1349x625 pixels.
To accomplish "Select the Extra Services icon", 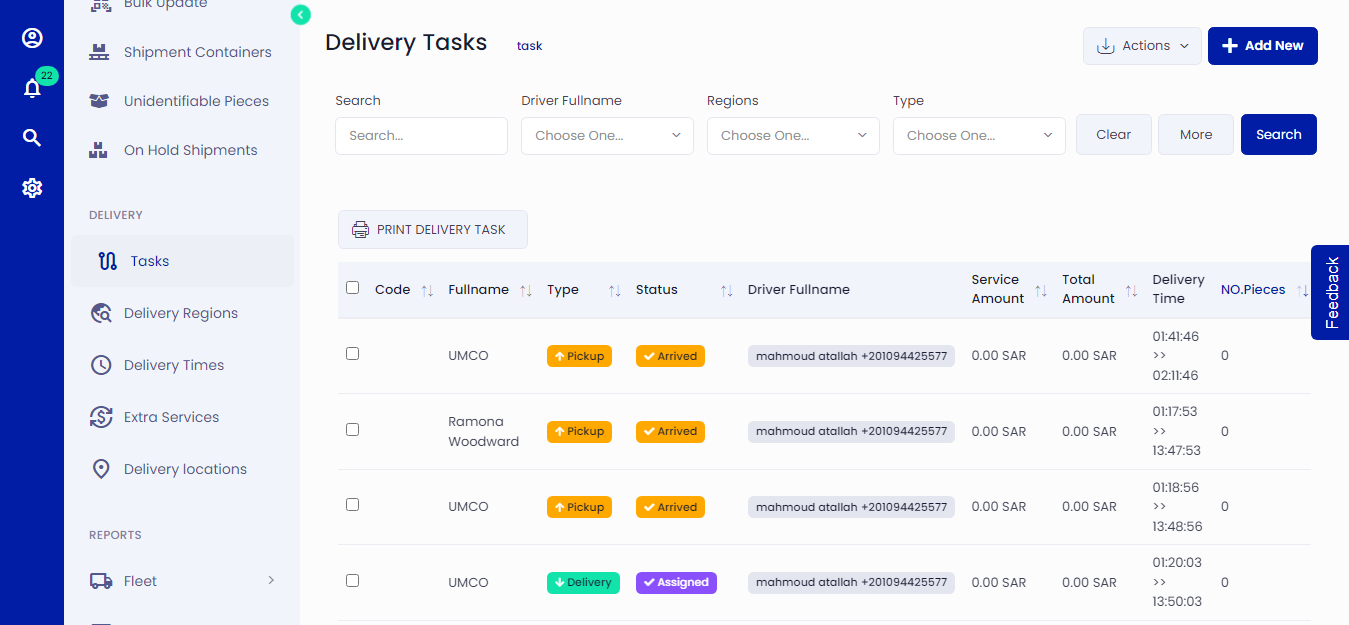I will coord(101,417).
